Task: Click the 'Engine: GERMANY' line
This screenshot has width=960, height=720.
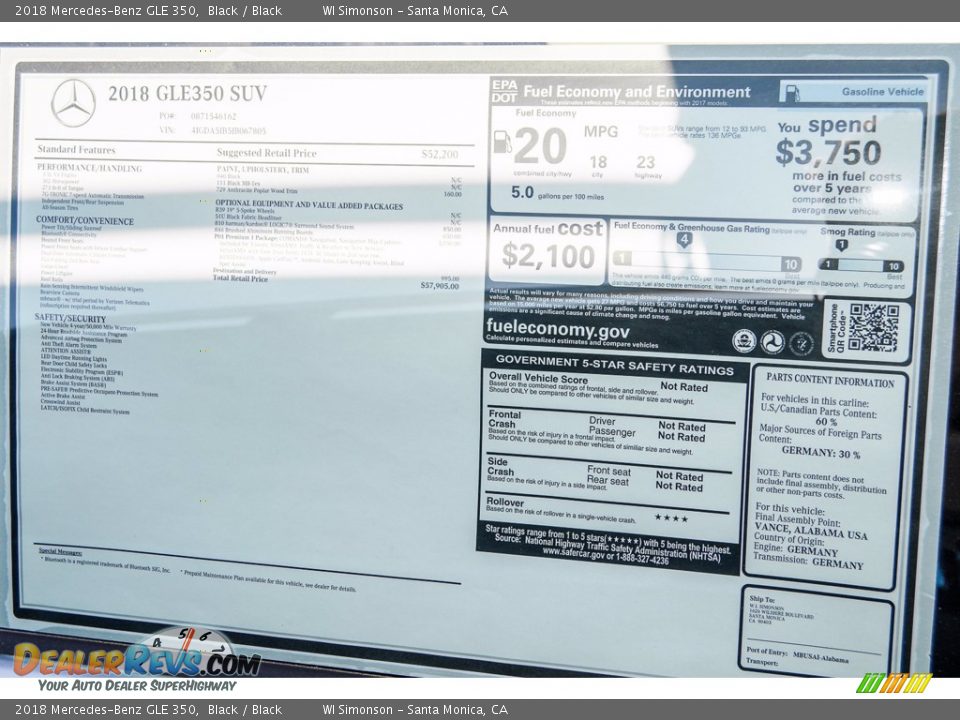Action: pos(795,549)
